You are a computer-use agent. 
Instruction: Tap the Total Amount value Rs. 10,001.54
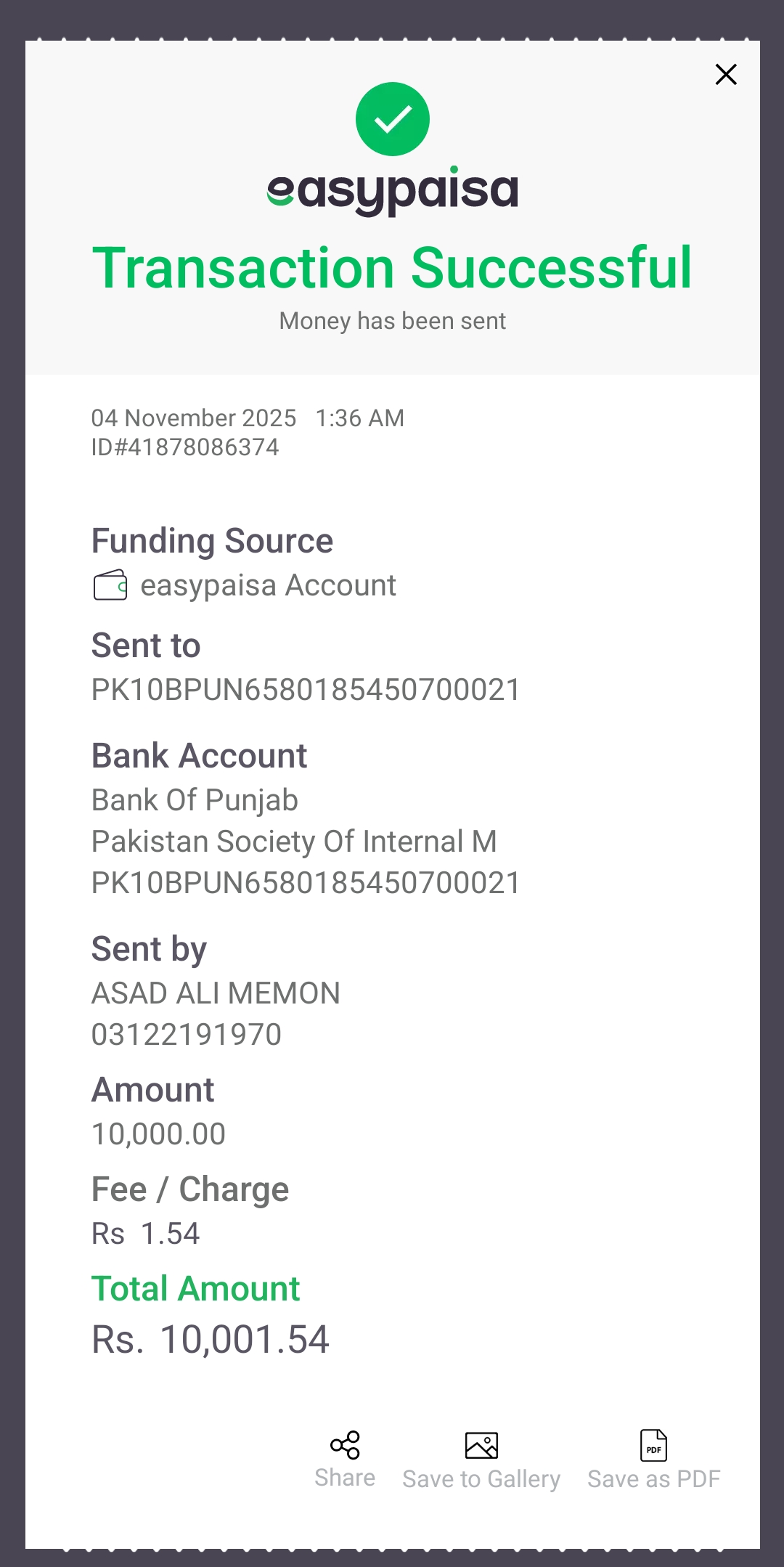pos(211,1340)
